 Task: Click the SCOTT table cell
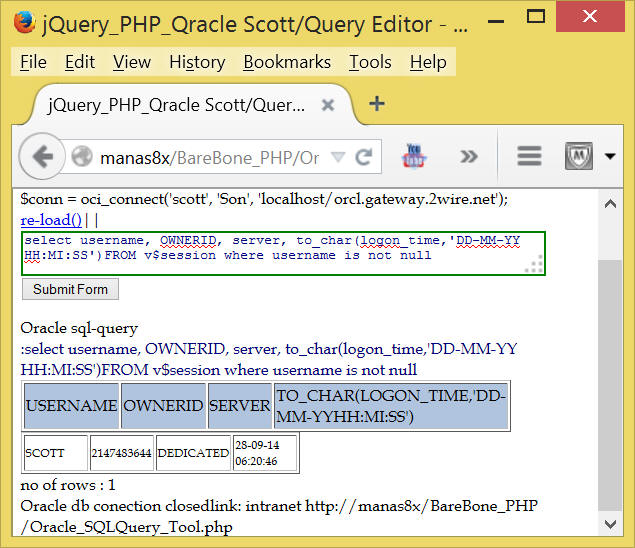point(56,453)
